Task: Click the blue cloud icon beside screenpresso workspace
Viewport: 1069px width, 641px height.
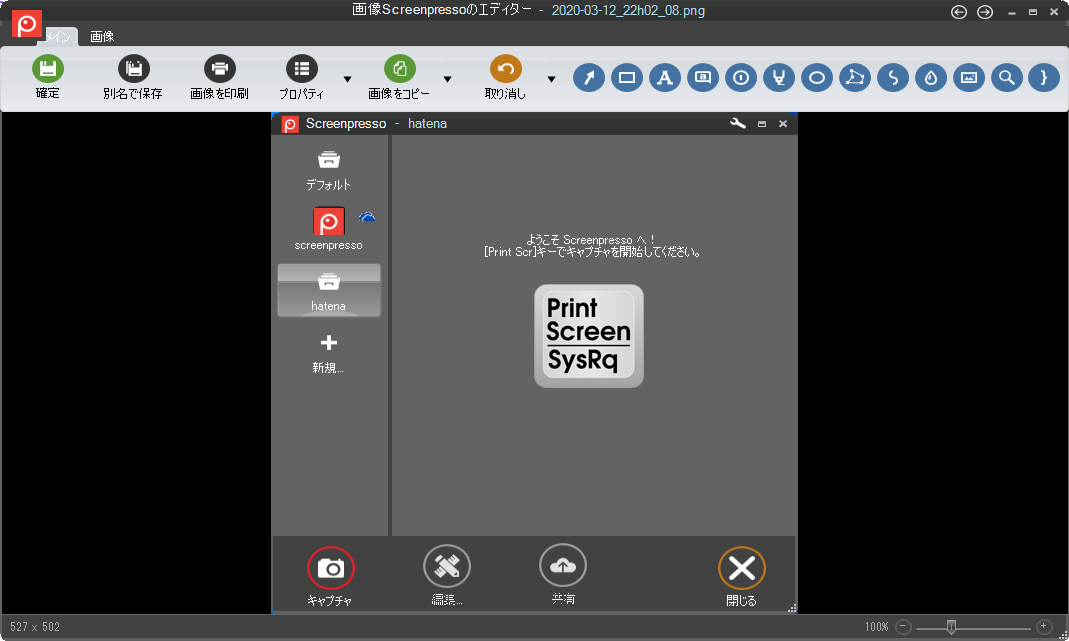Action: tap(367, 218)
